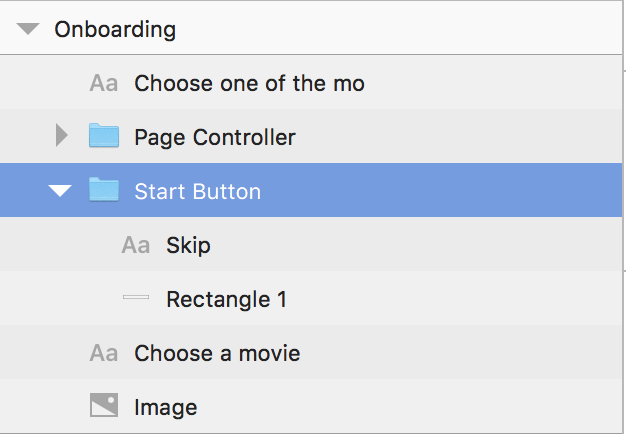
Task: Select the 'Choose one of the mo' text layer
Action: click(x=250, y=83)
